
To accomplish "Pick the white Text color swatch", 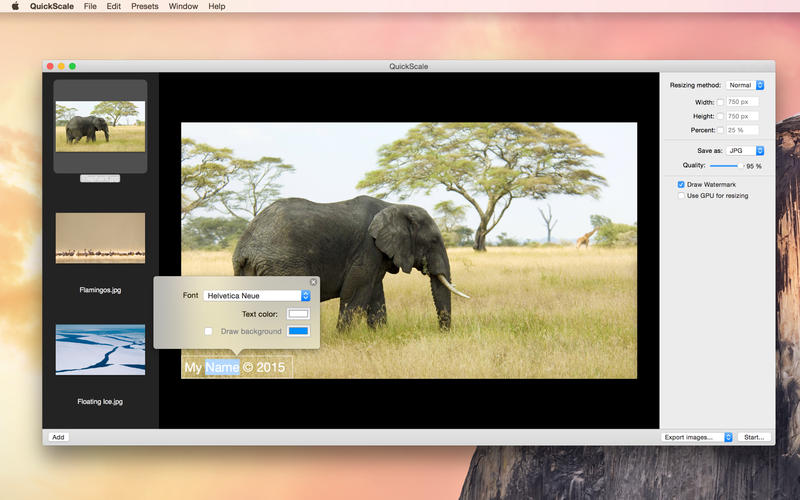I will point(298,314).
